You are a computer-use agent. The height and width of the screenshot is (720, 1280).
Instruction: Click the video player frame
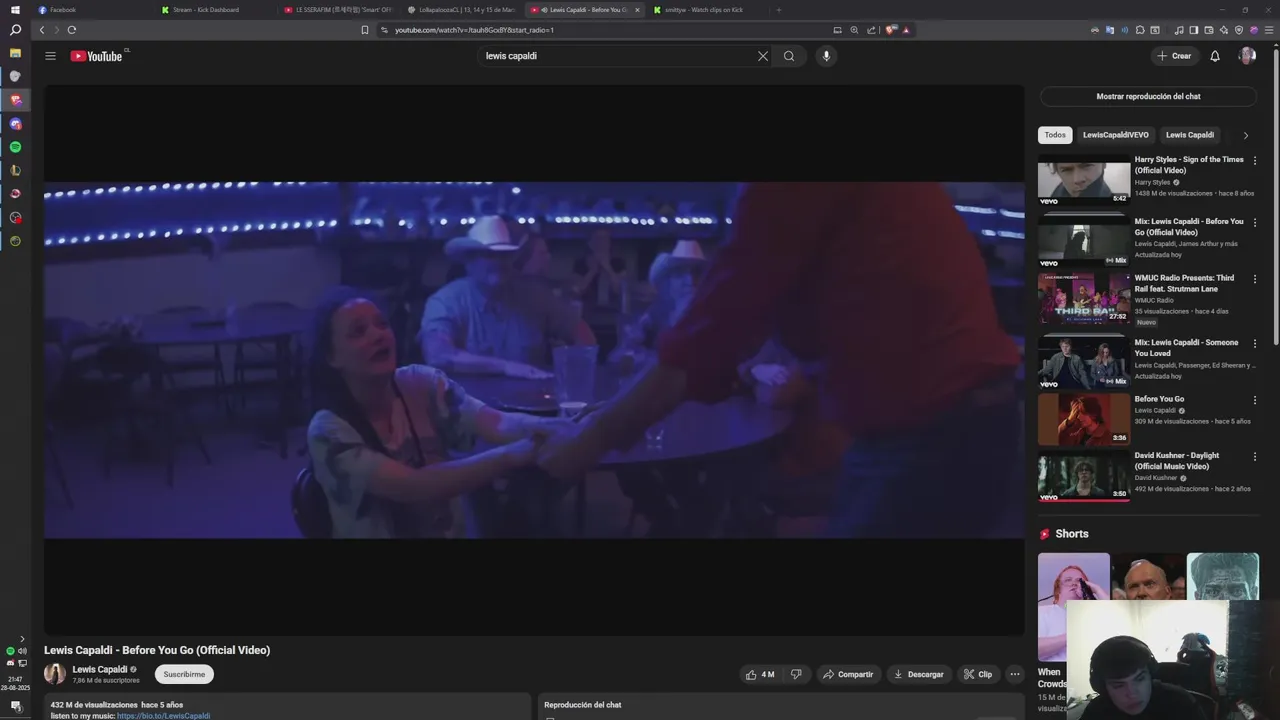point(534,360)
